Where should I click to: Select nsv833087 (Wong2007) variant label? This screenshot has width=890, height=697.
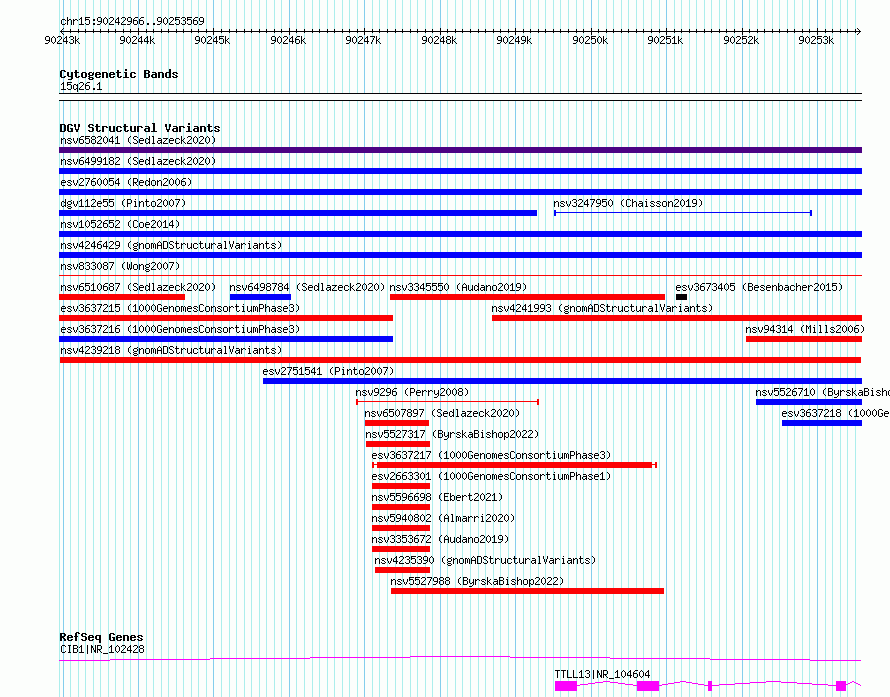[x=120, y=266]
